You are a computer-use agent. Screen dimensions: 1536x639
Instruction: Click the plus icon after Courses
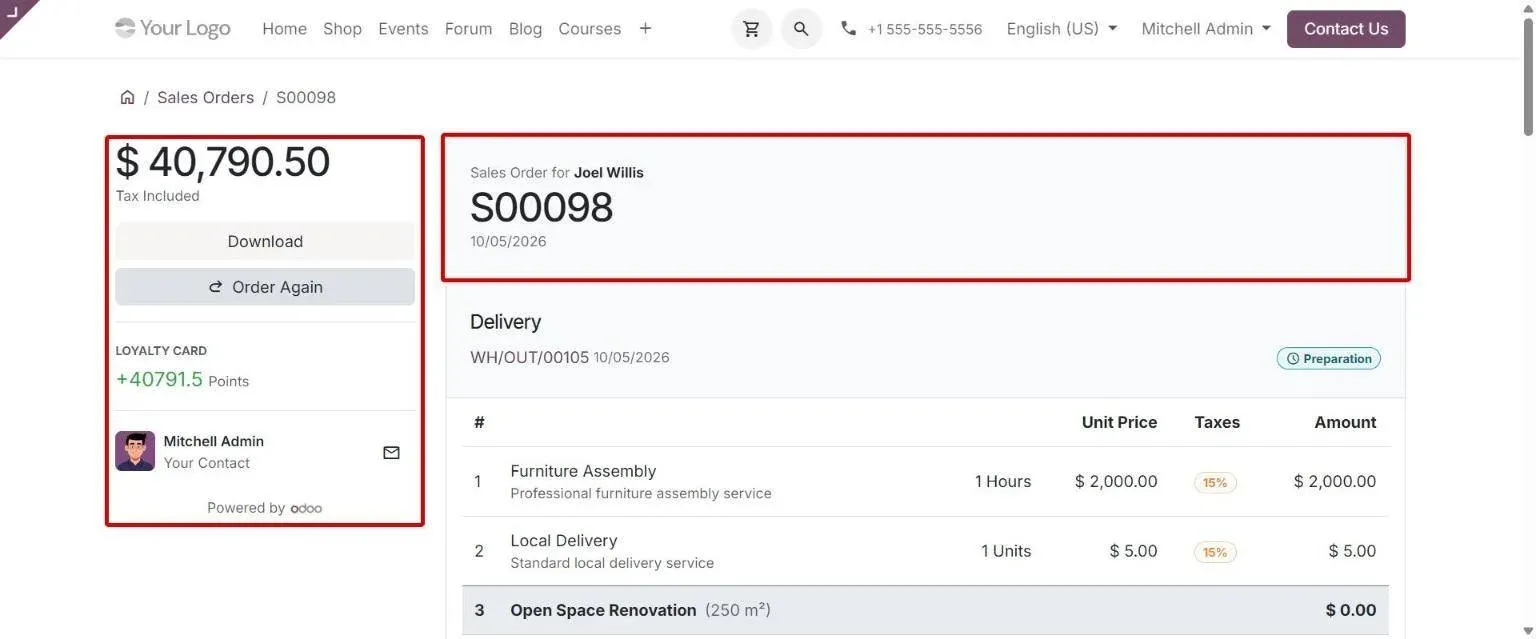tap(645, 28)
